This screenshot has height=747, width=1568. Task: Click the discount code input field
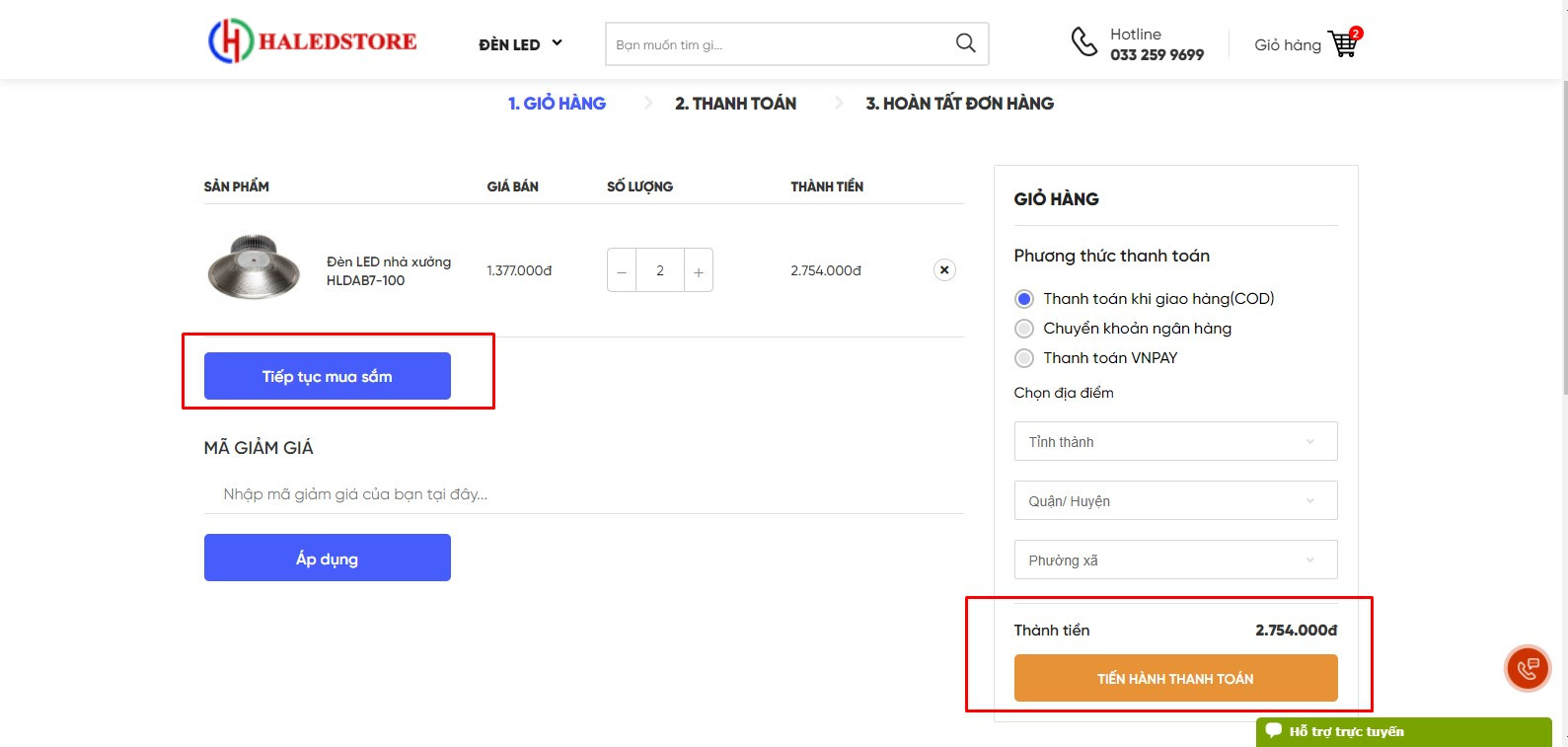[x=582, y=494]
